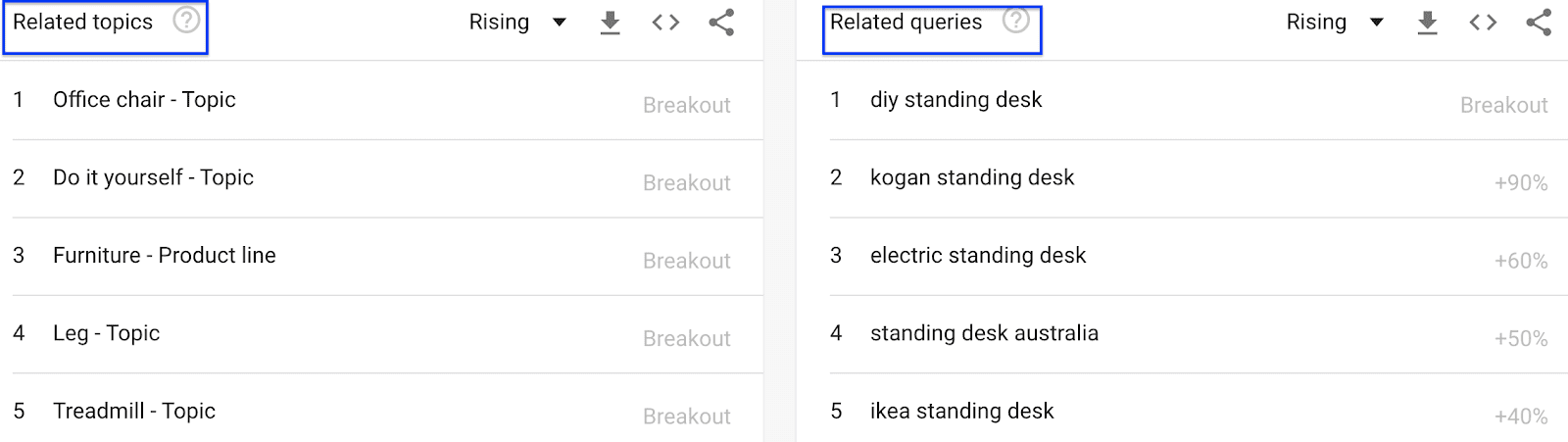Share the Related queries panel
The height and width of the screenshot is (442, 1568).
[x=1539, y=23]
